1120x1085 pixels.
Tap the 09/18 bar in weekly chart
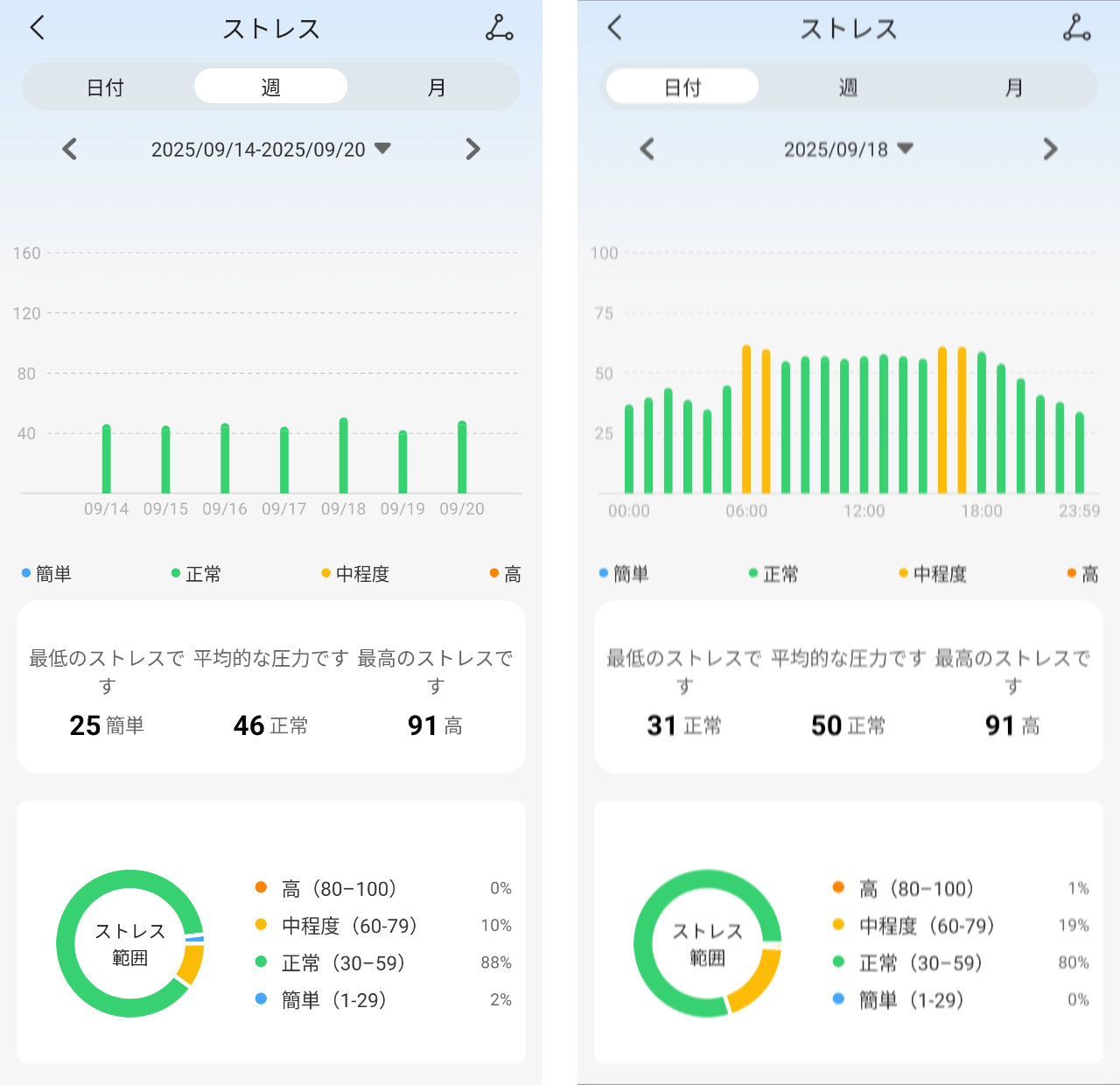pos(343,457)
